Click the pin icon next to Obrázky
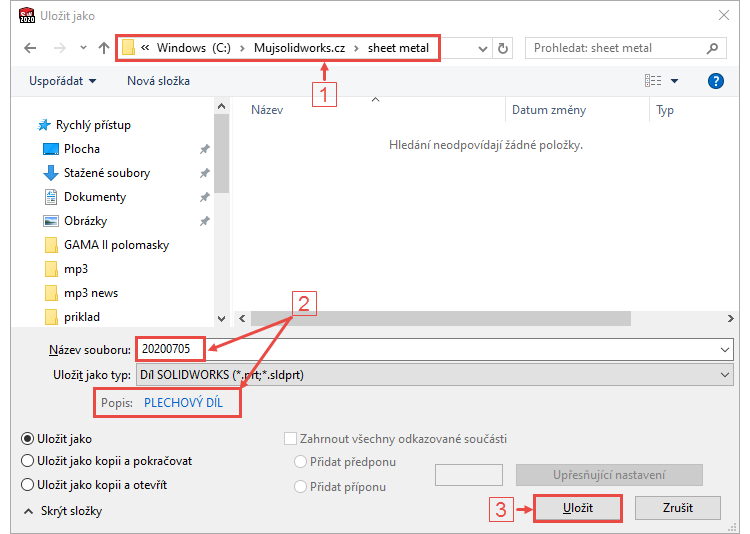Screen dimensions: 750x534 pyautogui.click(x=205, y=221)
